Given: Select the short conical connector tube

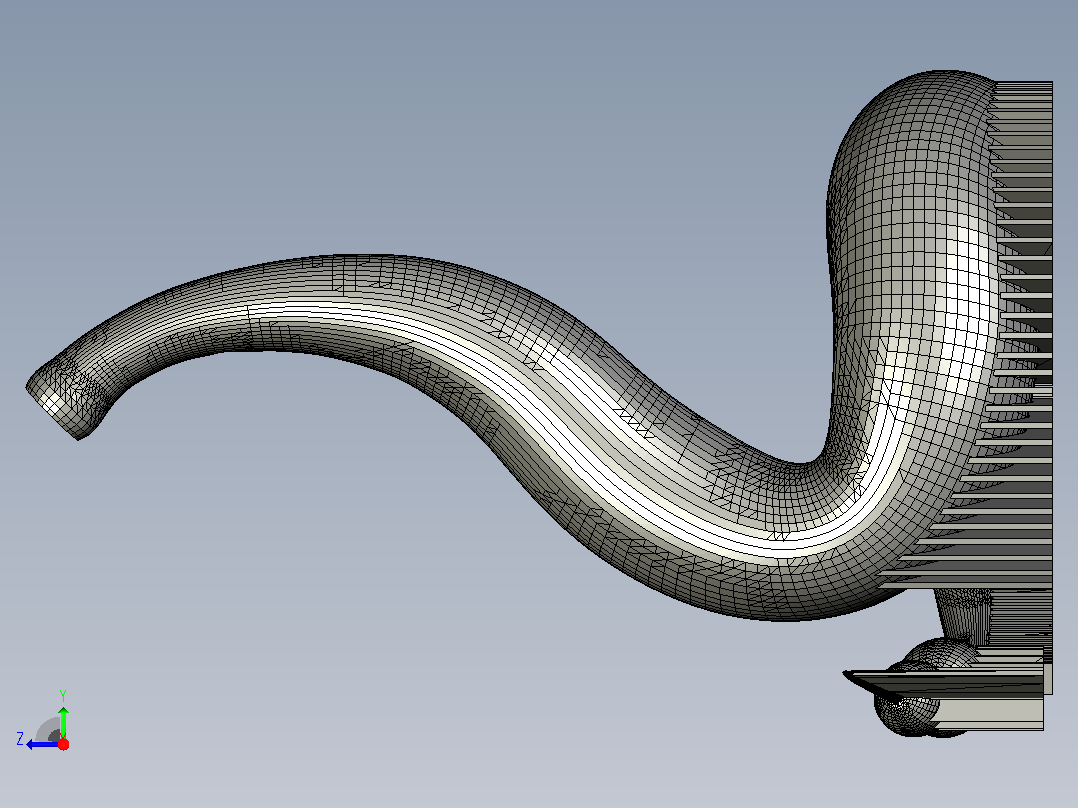Looking at the screenshot, I should pos(962,613).
